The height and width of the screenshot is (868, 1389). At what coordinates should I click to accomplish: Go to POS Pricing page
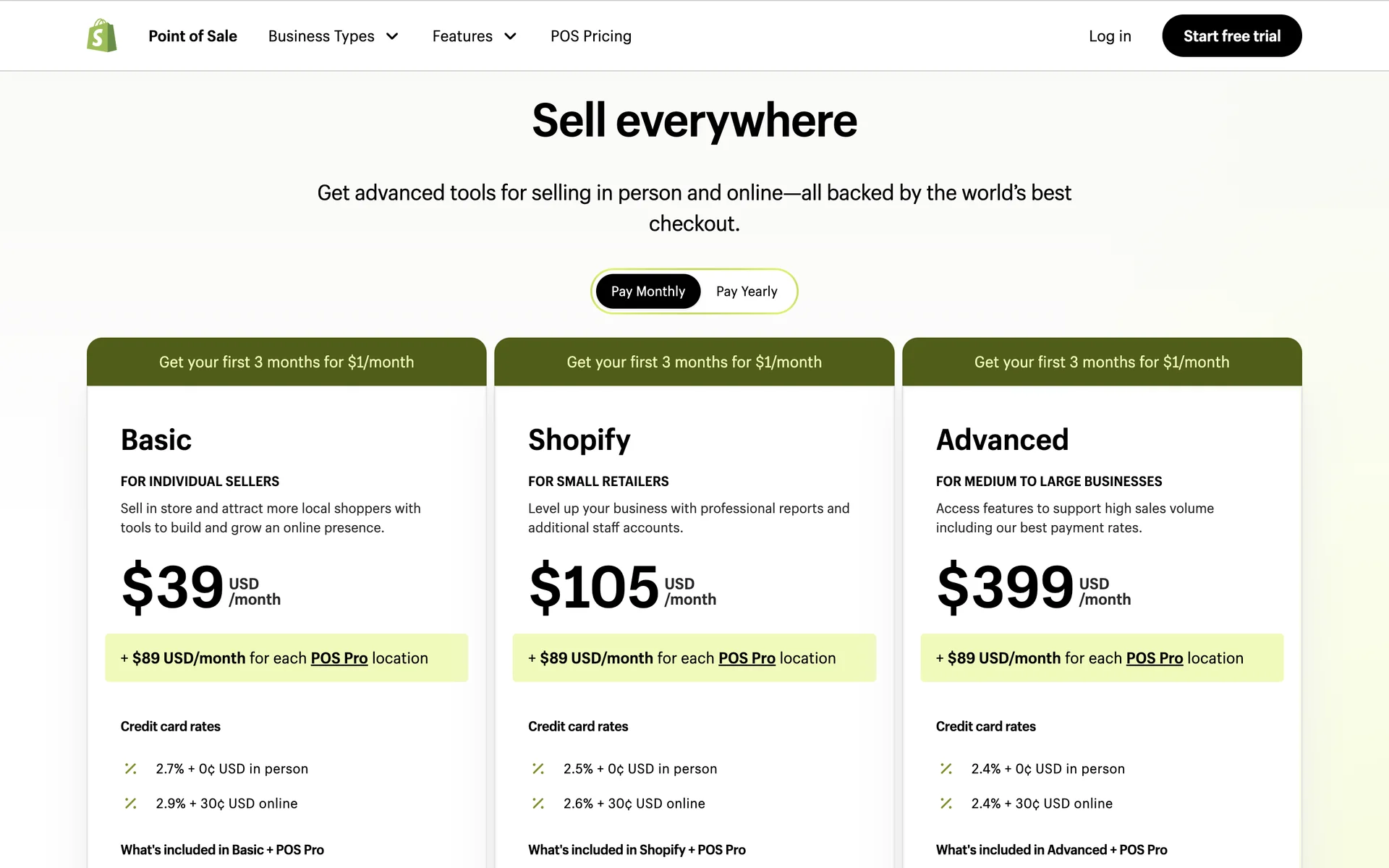point(590,36)
